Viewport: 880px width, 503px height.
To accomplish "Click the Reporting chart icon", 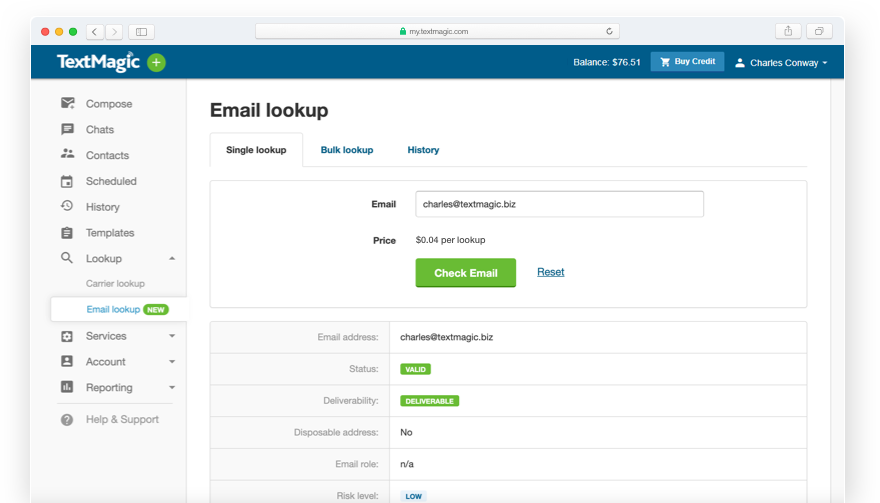I will (x=67, y=387).
